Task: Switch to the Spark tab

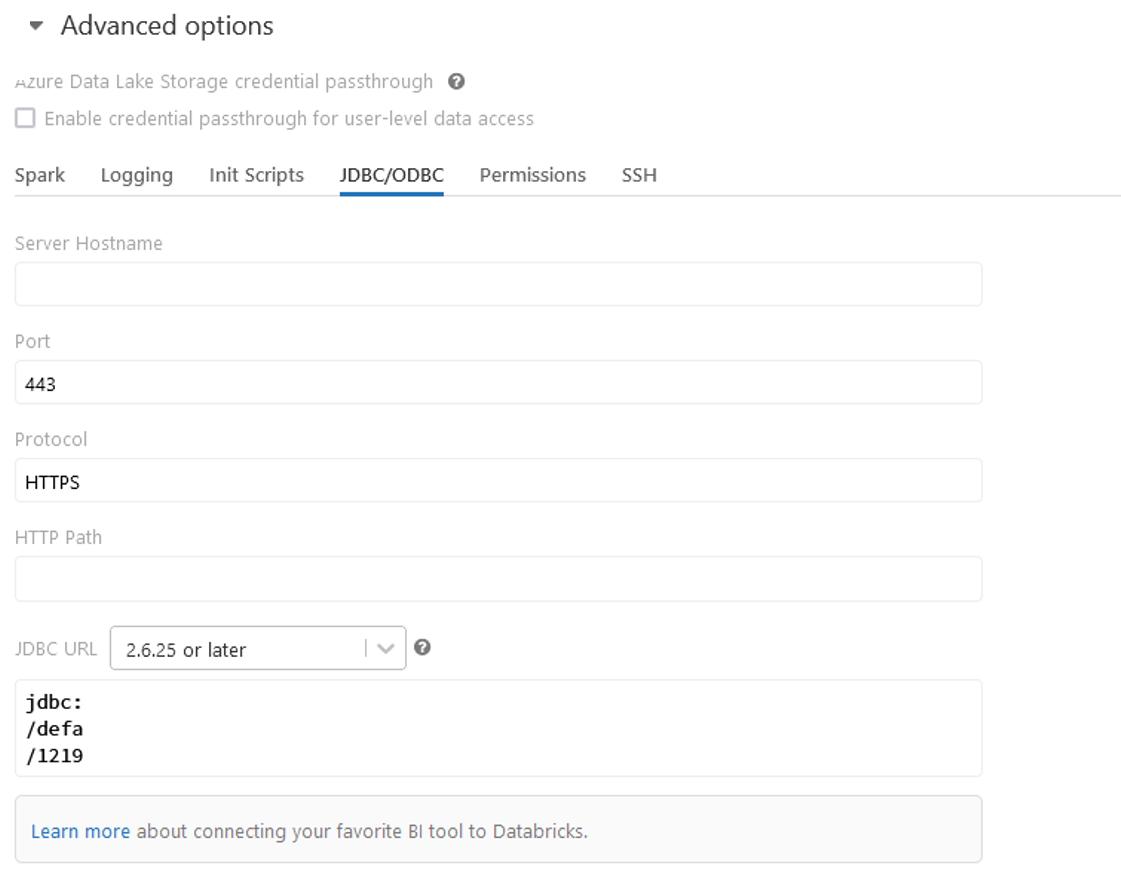Action: (x=40, y=175)
